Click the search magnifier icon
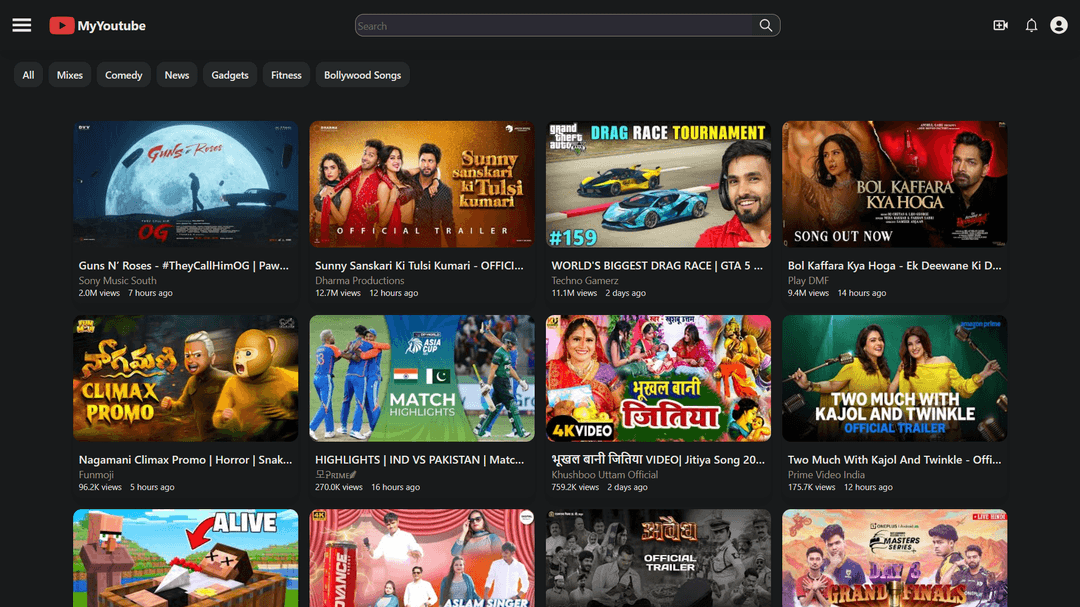 [x=766, y=26]
